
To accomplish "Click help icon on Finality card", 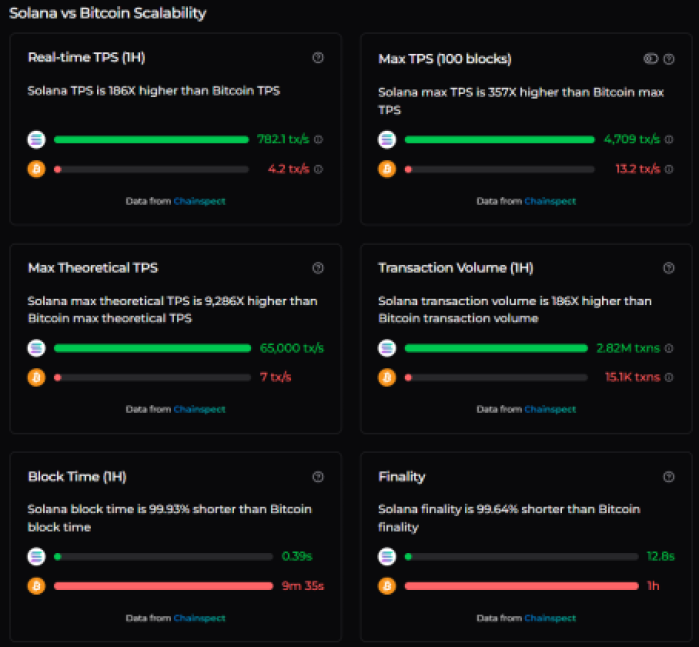I will [x=669, y=477].
